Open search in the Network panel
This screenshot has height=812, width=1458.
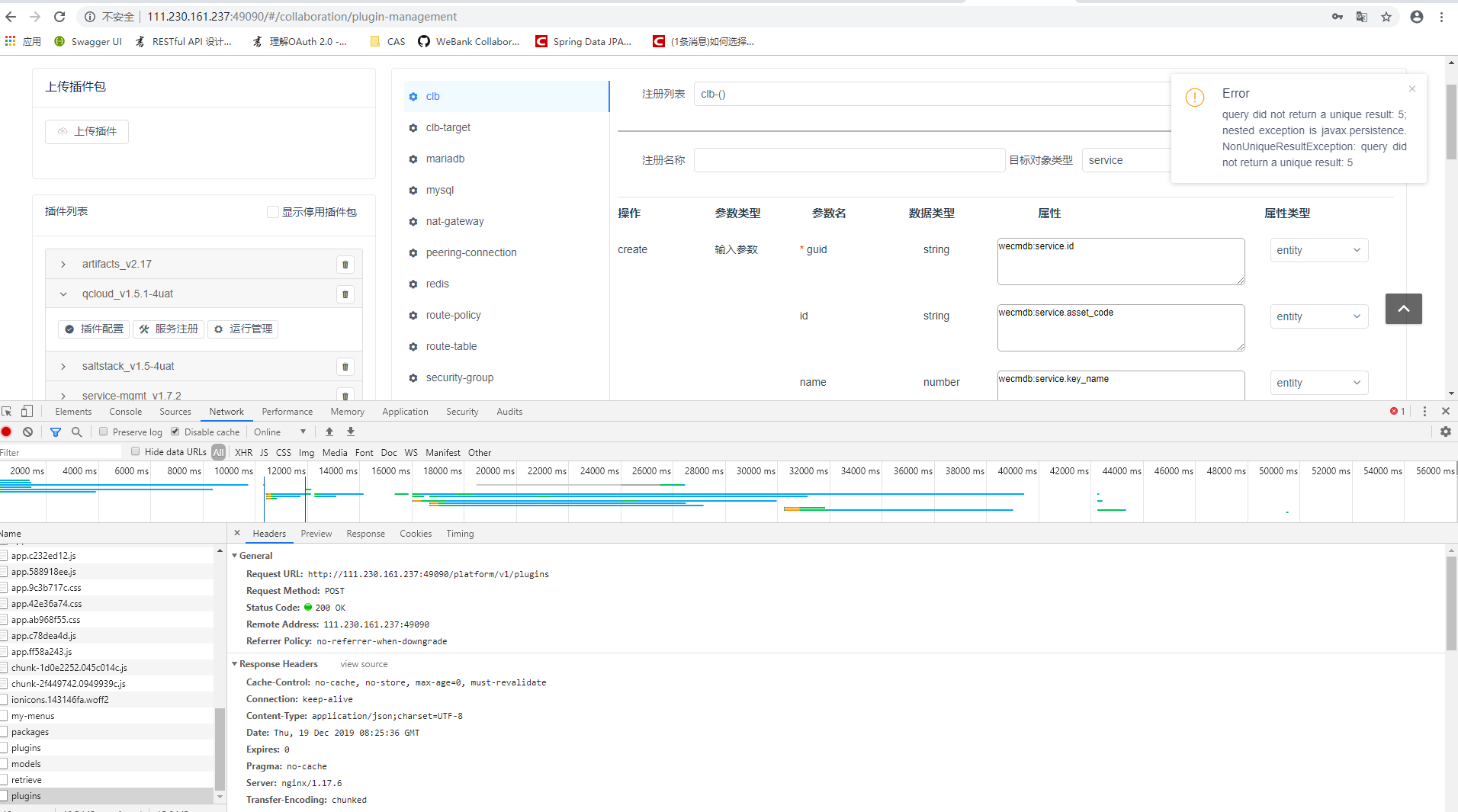[76, 432]
